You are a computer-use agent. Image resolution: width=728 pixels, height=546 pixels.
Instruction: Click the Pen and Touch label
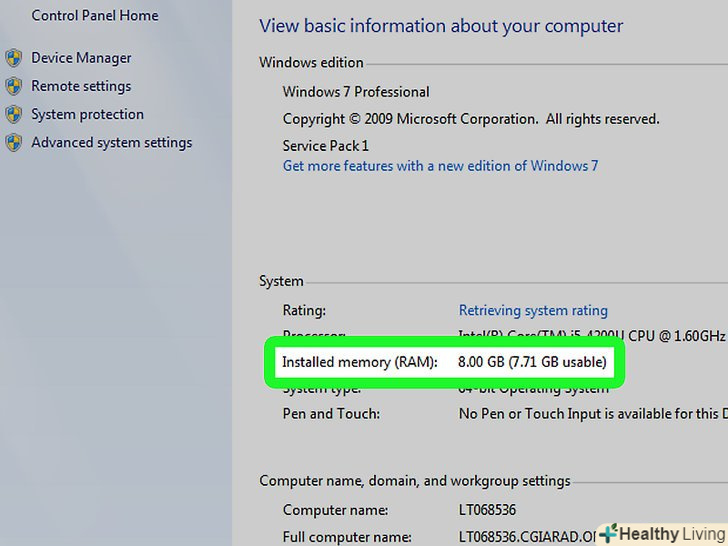pyautogui.click(x=331, y=414)
